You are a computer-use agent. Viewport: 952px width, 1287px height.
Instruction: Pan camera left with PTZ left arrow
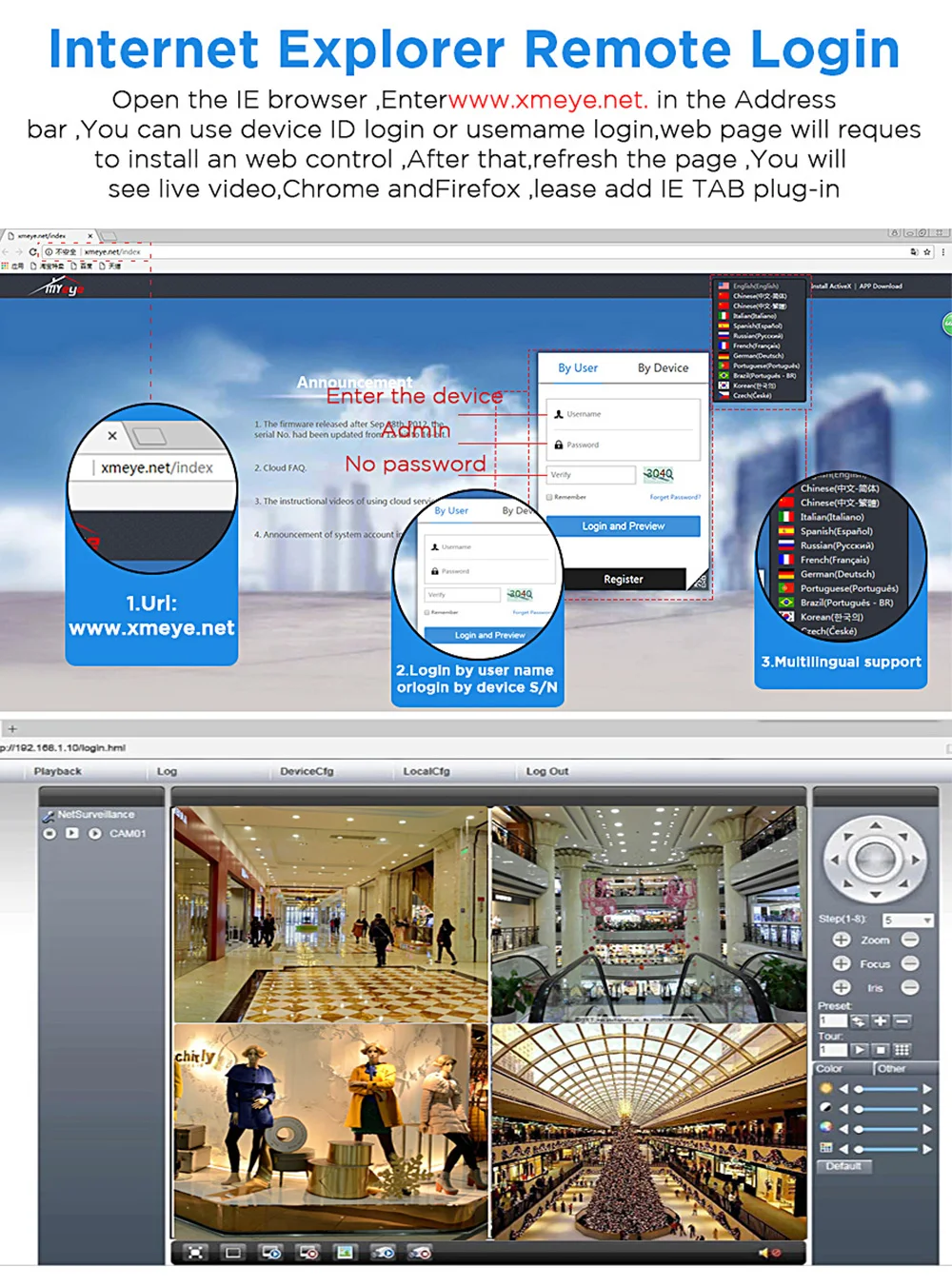(x=835, y=860)
